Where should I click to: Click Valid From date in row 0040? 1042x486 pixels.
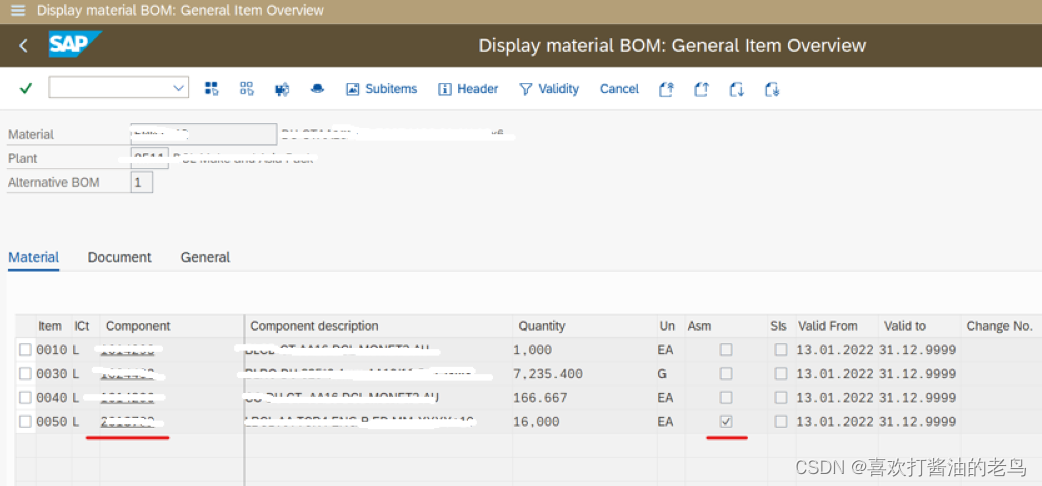[835, 398]
